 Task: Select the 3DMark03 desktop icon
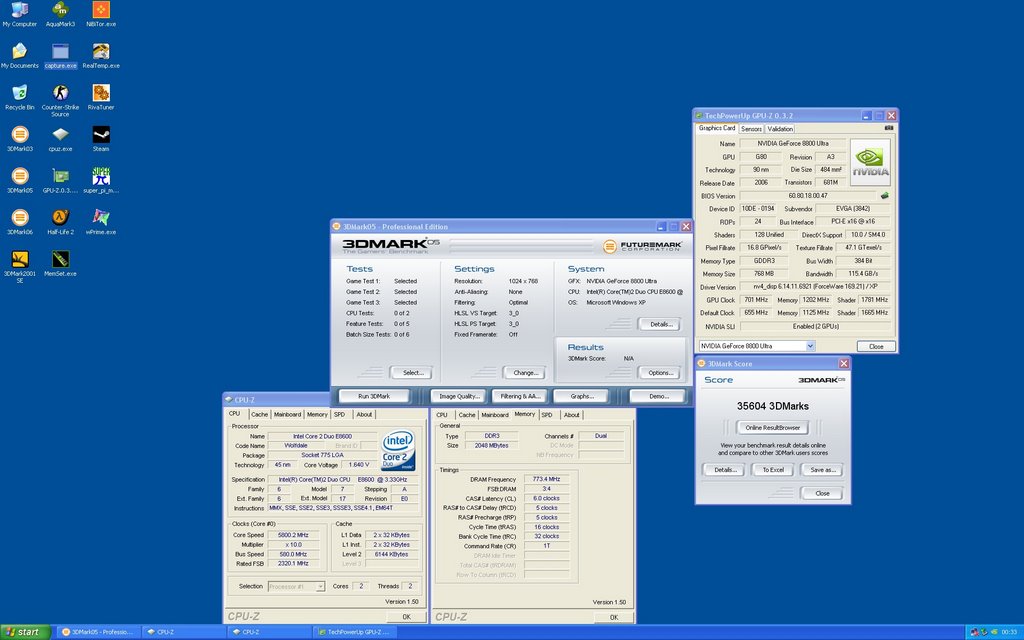coord(20,139)
